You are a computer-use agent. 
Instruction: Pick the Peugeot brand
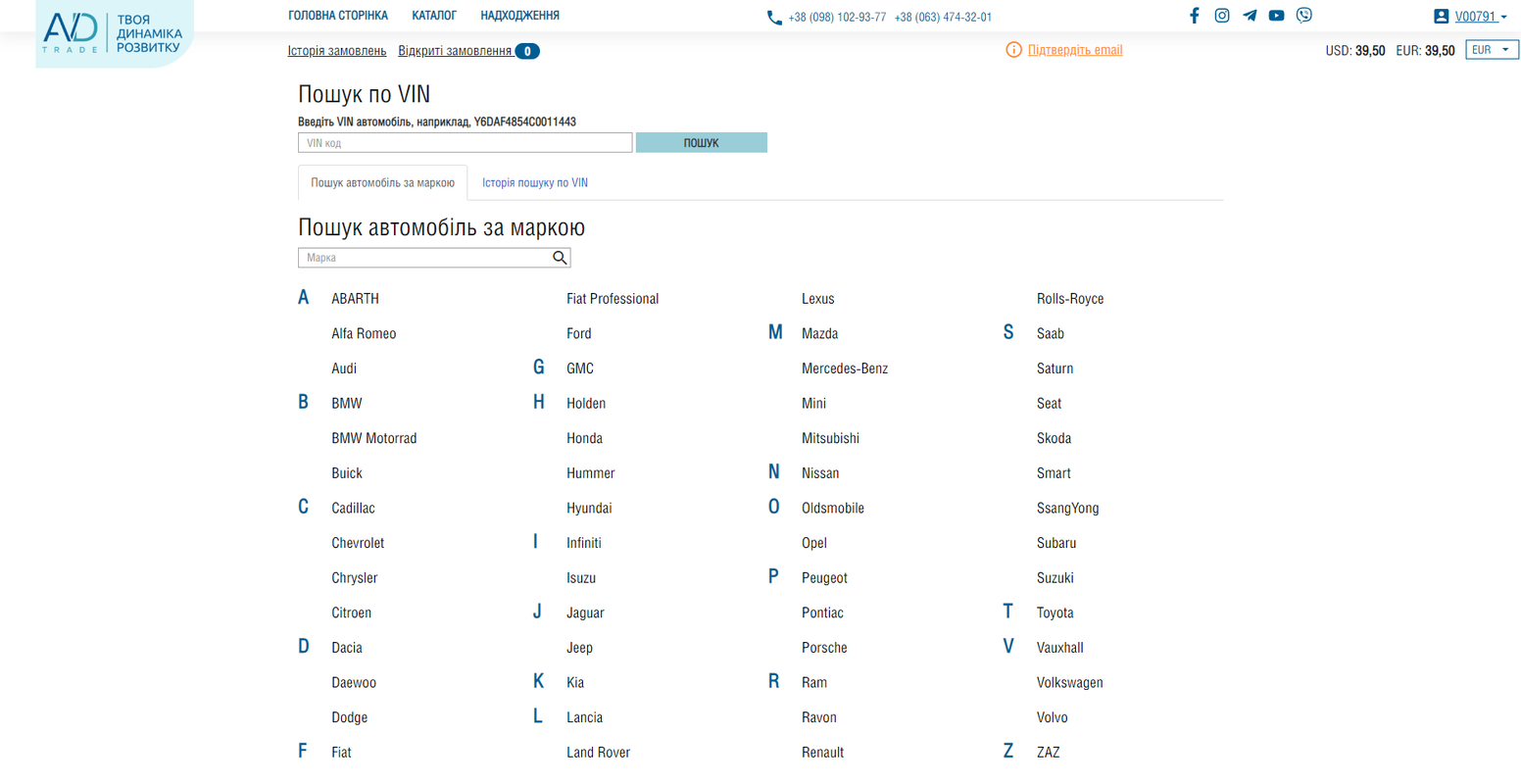(824, 578)
